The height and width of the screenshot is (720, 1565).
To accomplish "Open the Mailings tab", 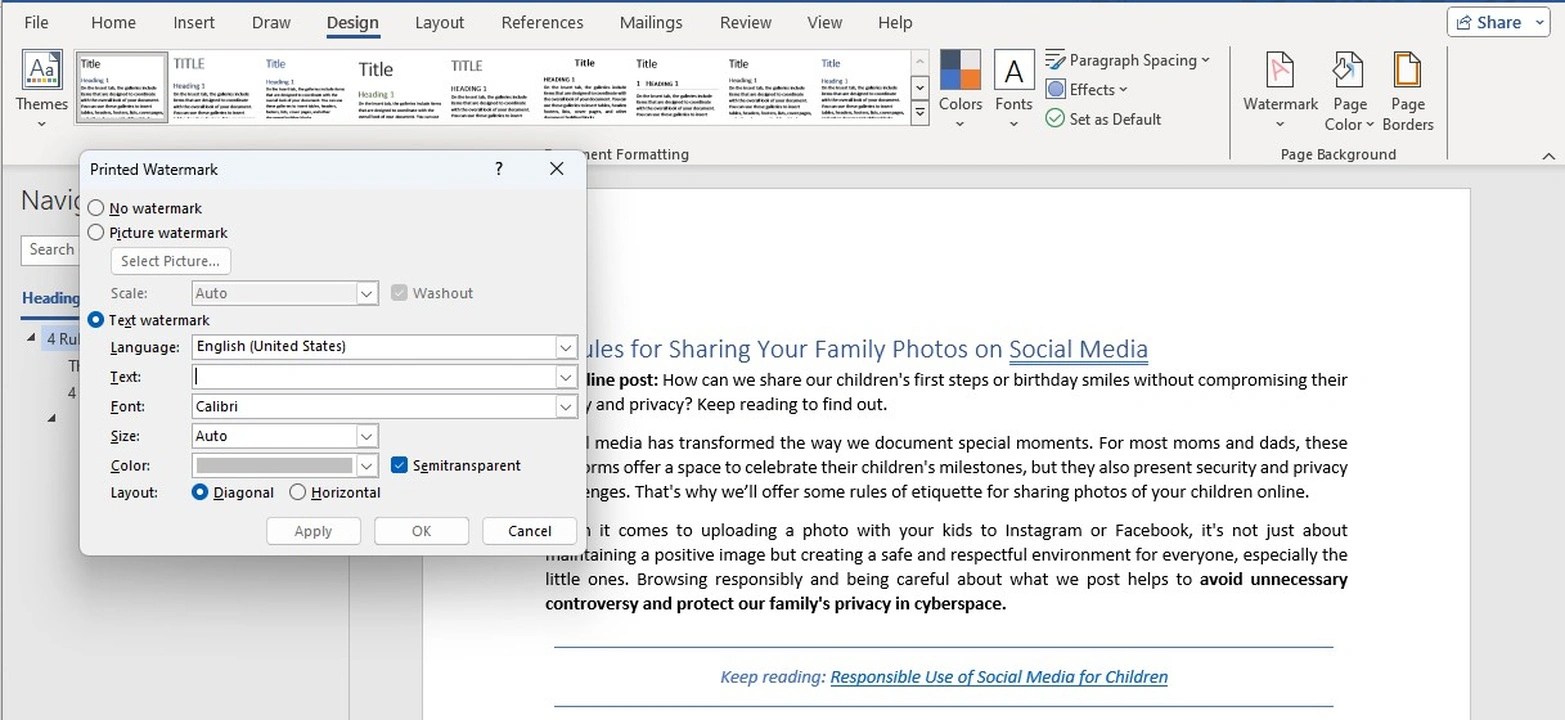I will (x=650, y=22).
